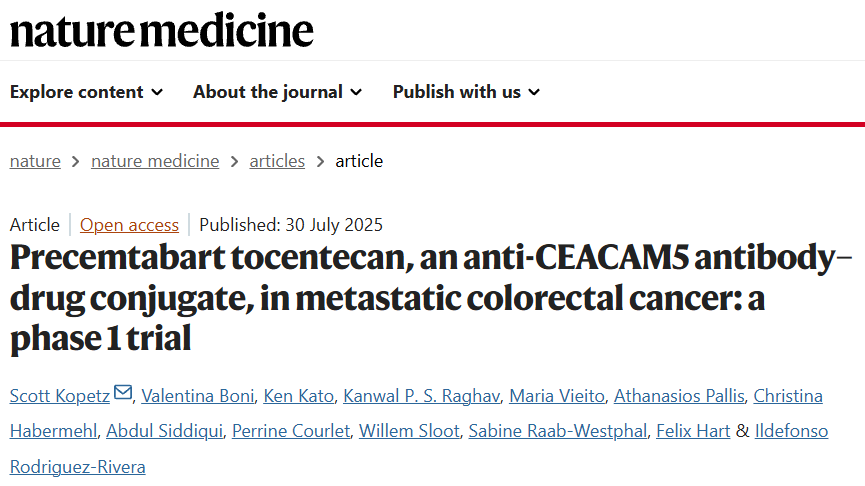The image size is (865, 486).
Task: Go to the nature breadcrumb link
Action: coord(35,161)
